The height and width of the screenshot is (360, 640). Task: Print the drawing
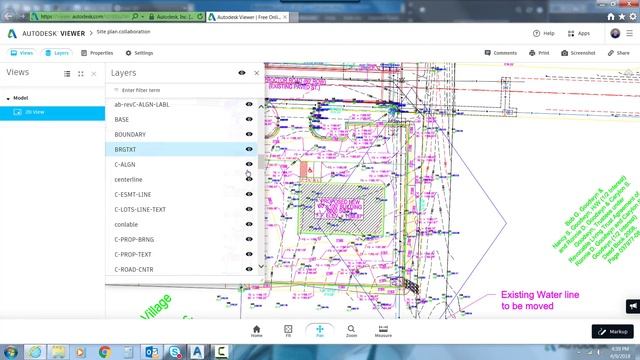(x=539, y=53)
